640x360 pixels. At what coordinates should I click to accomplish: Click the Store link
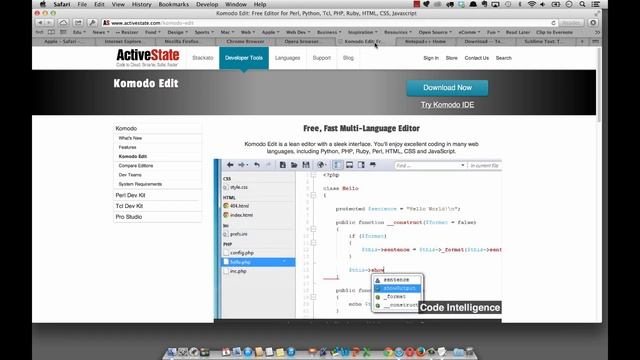pyautogui.click(x=451, y=58)
